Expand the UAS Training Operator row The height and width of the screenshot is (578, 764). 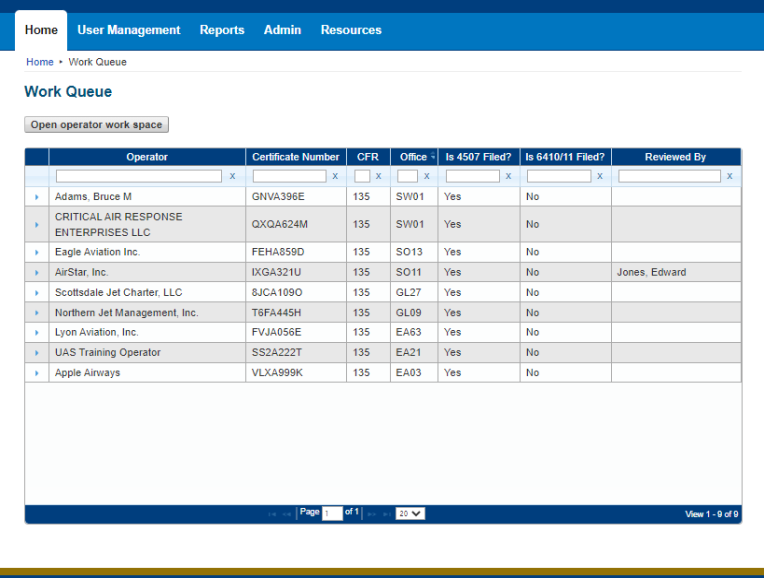click(37, 353)
